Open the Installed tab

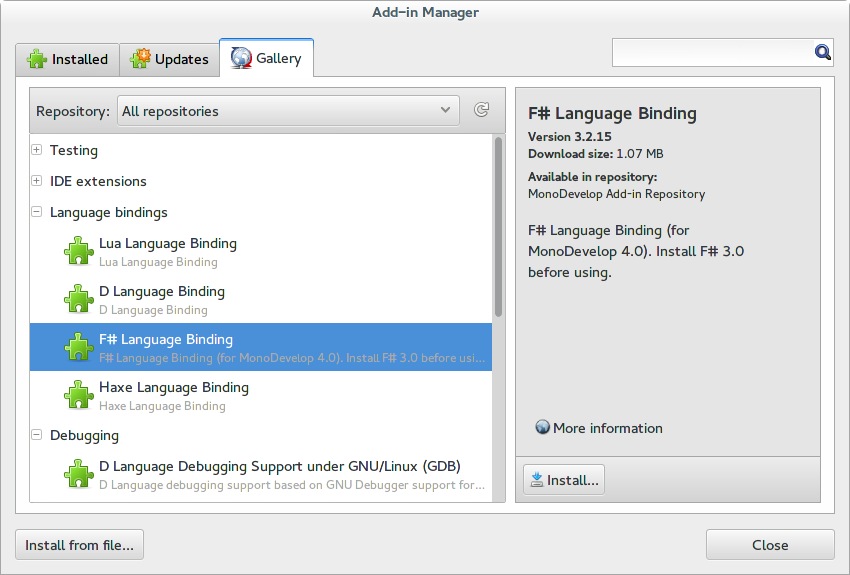(67, 59)
